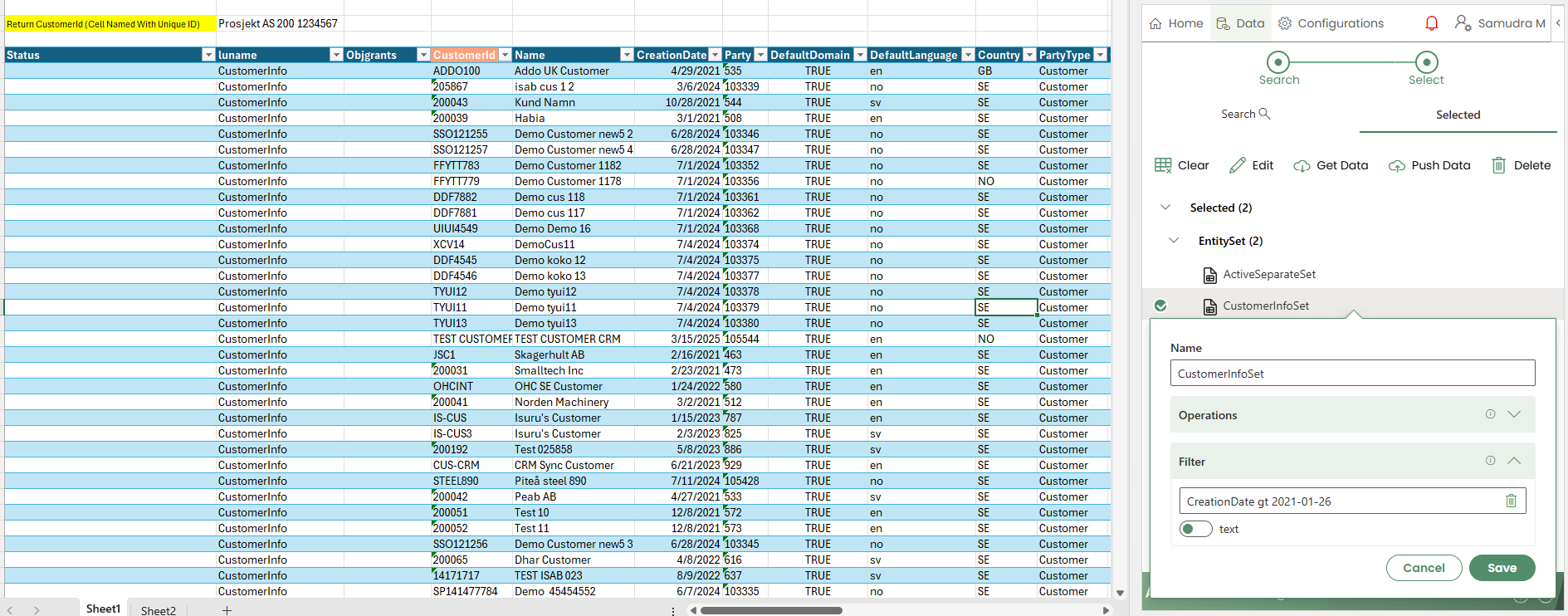Collapse the EntitySet (2) tree node
Screen dimensions: 1568x616
(1174, 241)
